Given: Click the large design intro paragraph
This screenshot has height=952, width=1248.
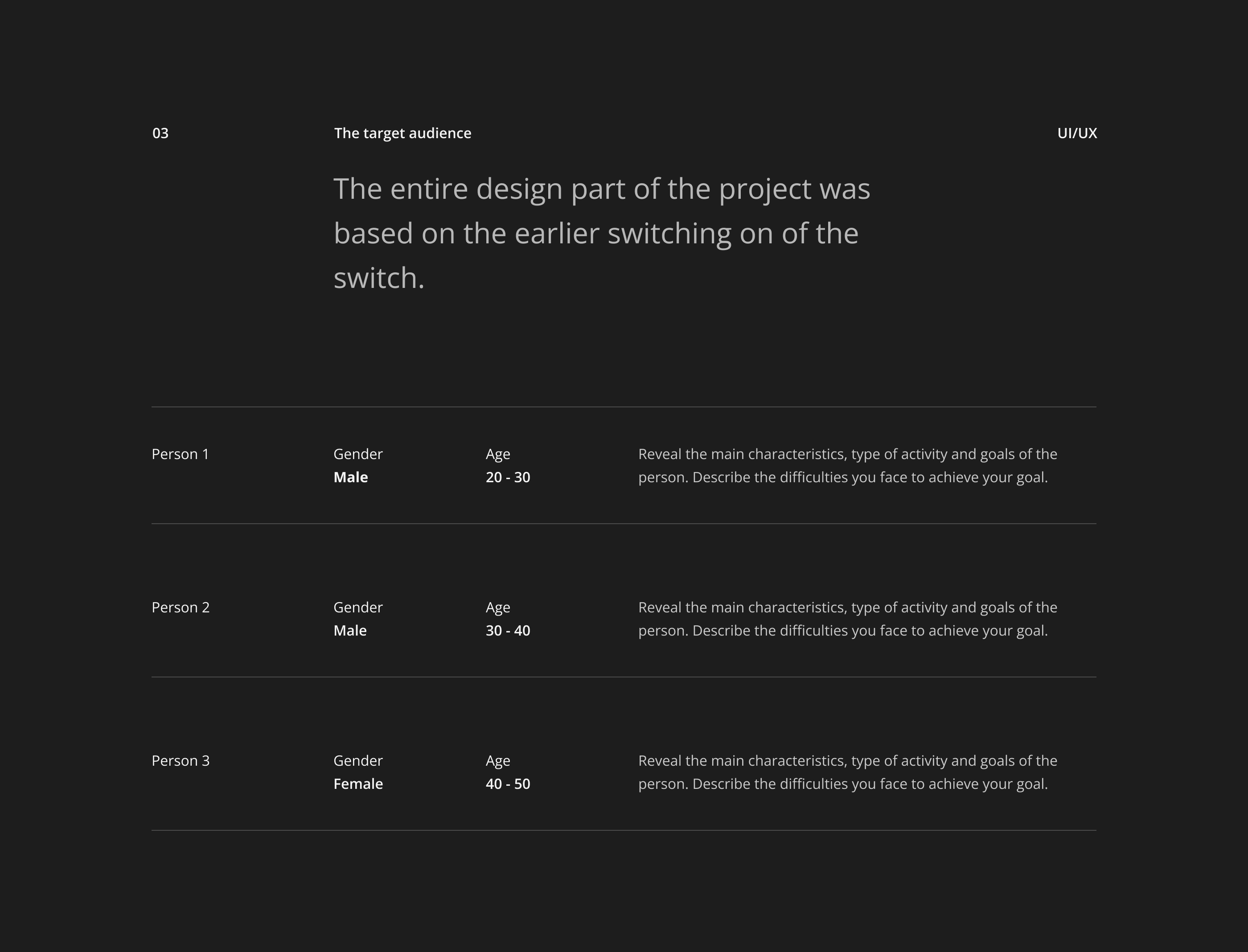Looking at the screenshot, I should click(x=601, y=233).
